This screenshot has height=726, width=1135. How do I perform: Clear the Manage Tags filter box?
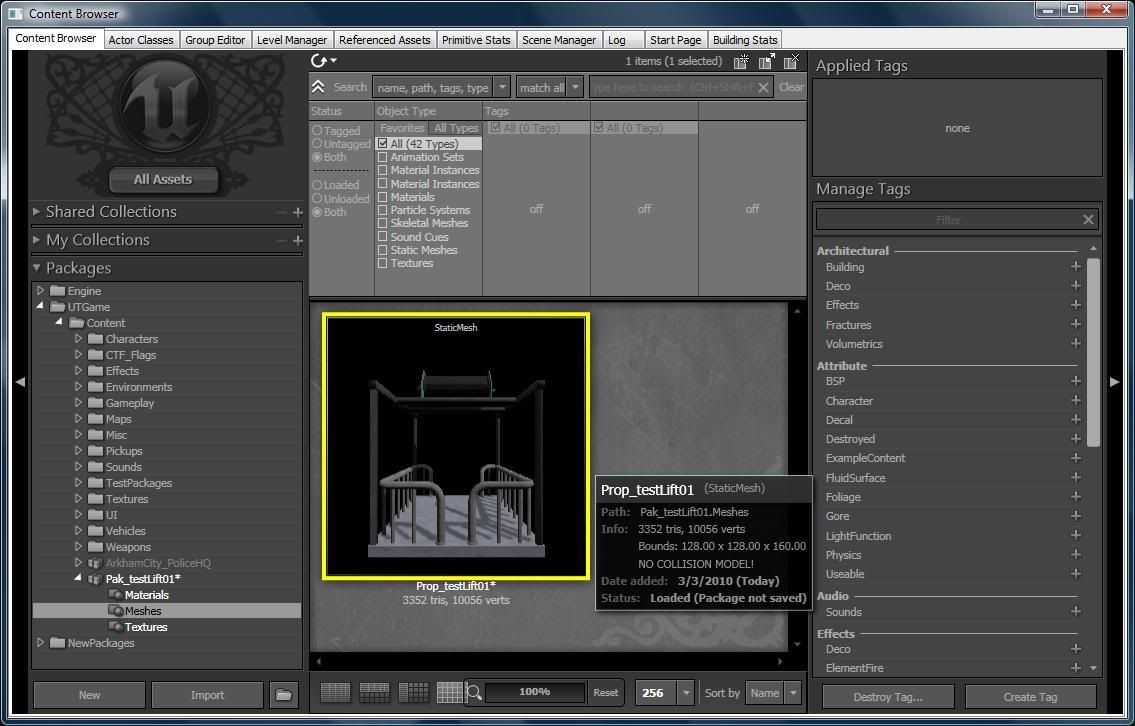click(x=1088, y=219)
